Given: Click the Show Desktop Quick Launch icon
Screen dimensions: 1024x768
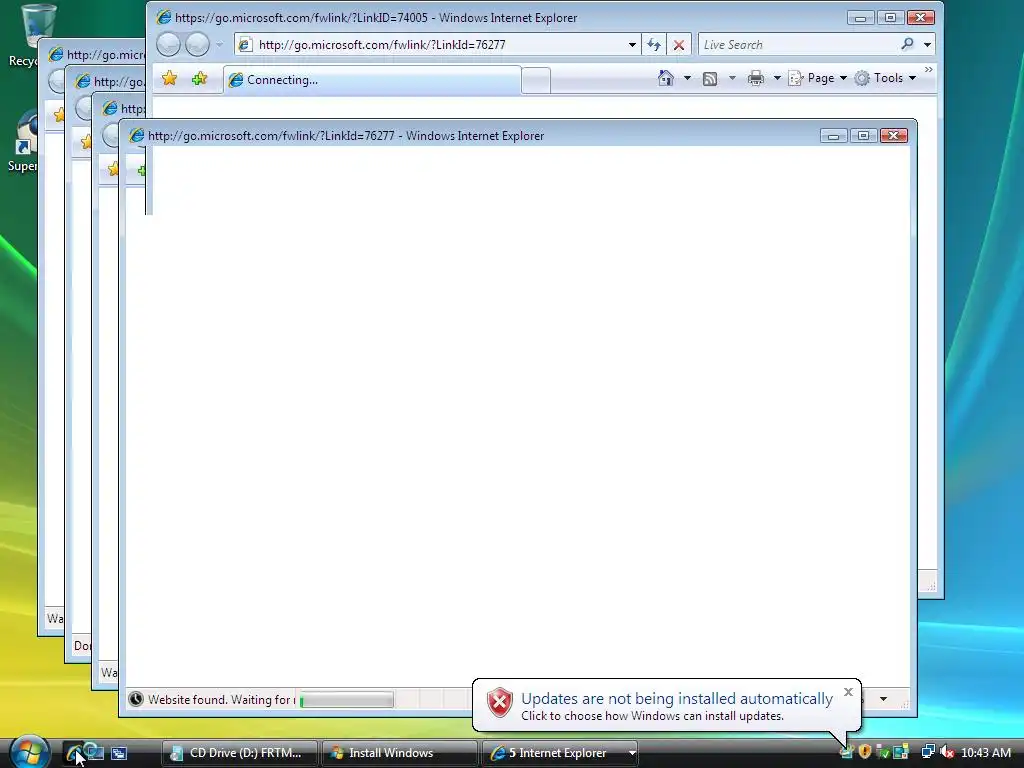Looking at the screenshot, I should pos(95,752).
